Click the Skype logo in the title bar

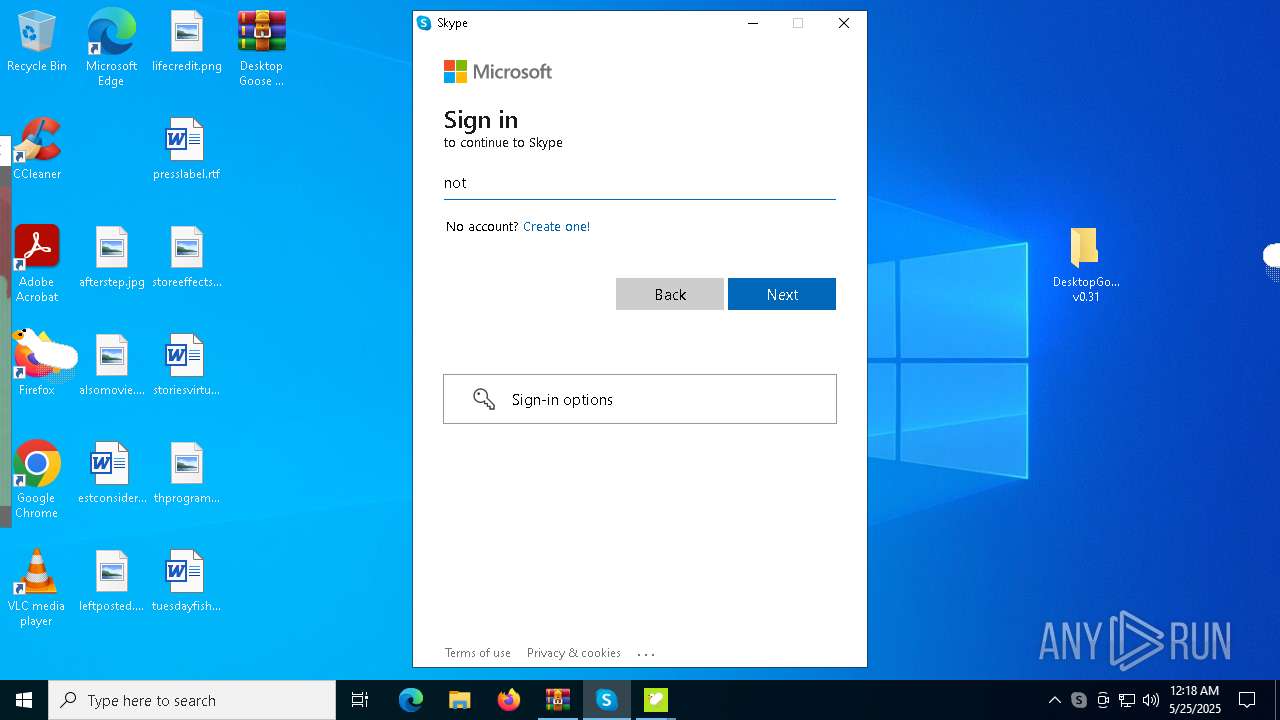424,23
